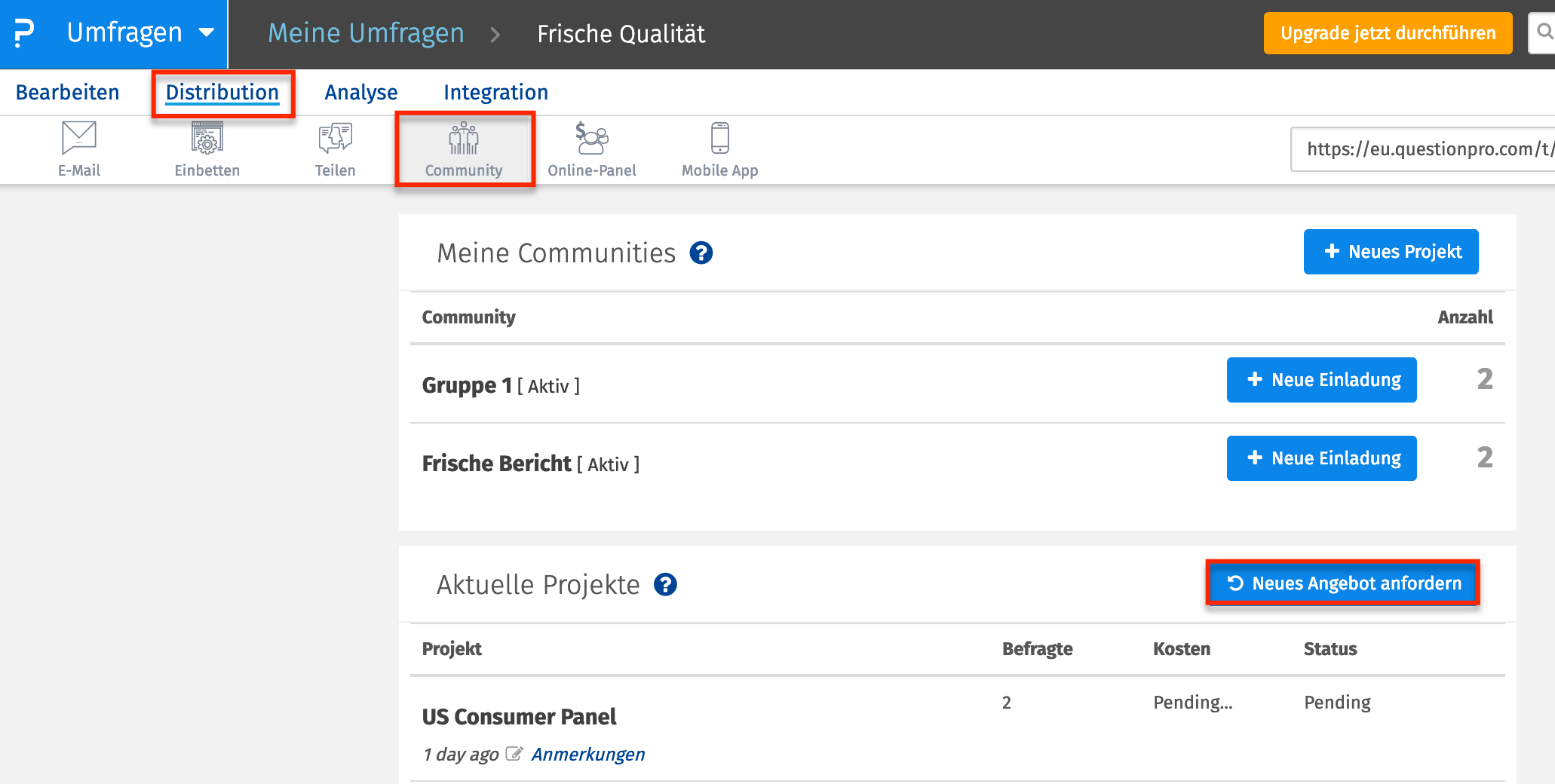Click edit note icon next to Anmerkungen

514,754
